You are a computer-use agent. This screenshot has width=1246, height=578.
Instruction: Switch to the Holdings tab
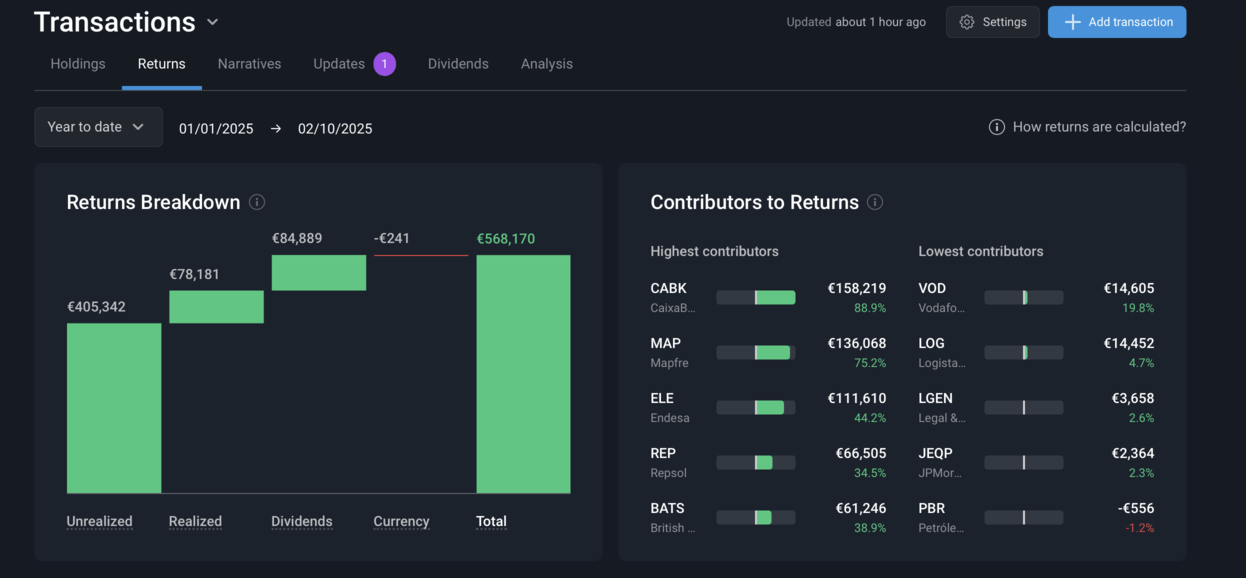tap(78, 64)
